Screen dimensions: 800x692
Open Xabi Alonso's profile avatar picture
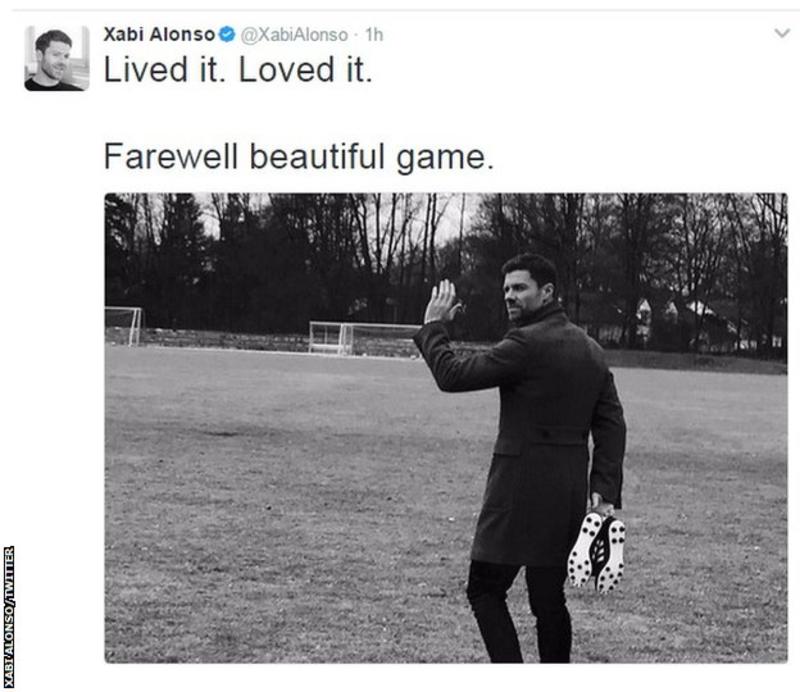pos(57,59)
